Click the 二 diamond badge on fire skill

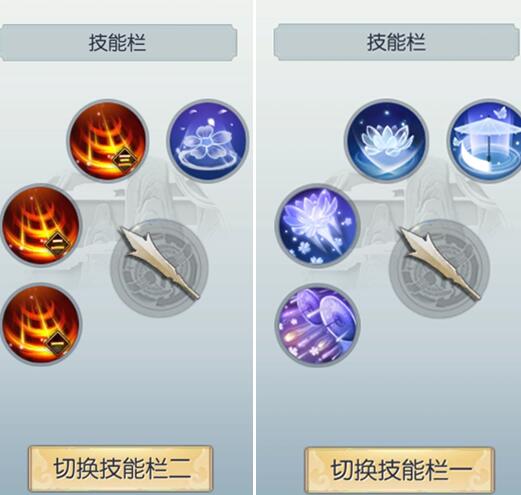pyautogui.click(x=57, y=241)
